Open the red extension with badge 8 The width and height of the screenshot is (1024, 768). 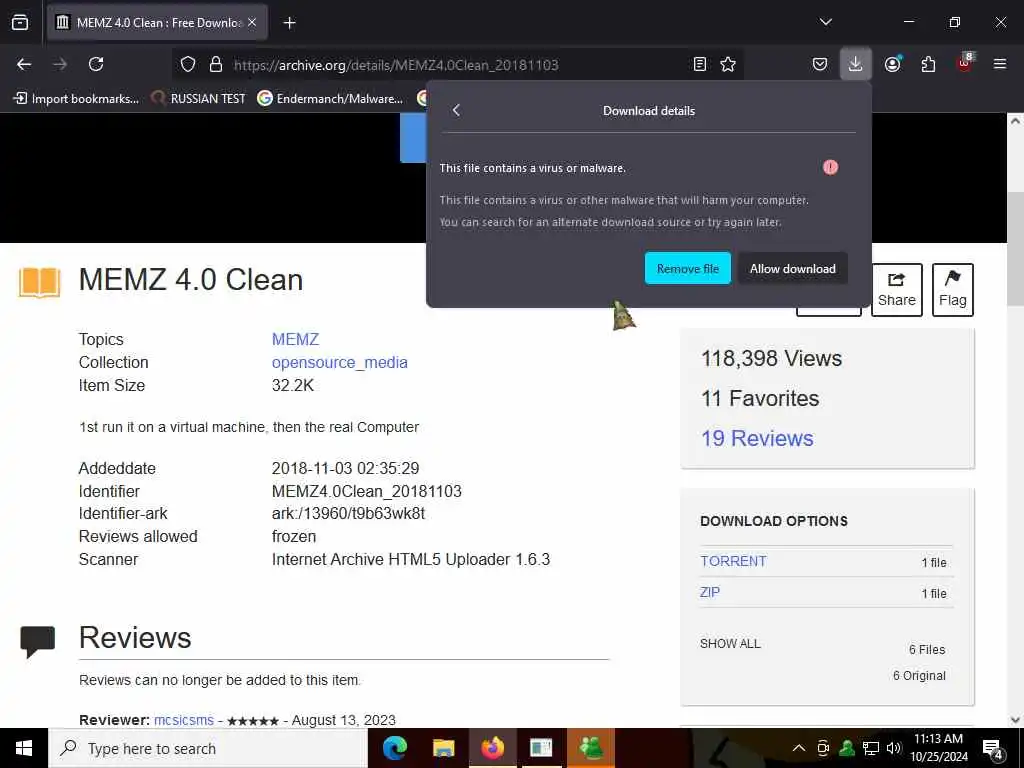click(x=965, y=63)
